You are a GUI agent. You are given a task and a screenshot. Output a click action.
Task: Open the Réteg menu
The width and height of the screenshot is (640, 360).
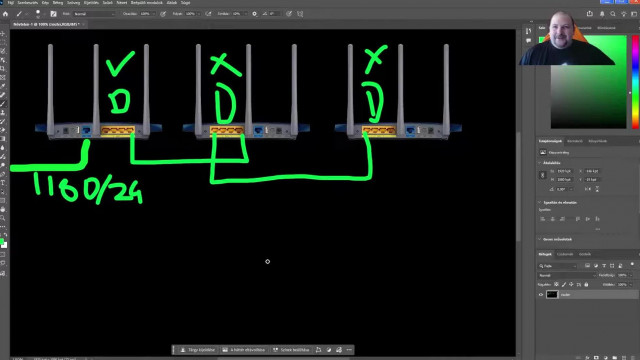58,2
